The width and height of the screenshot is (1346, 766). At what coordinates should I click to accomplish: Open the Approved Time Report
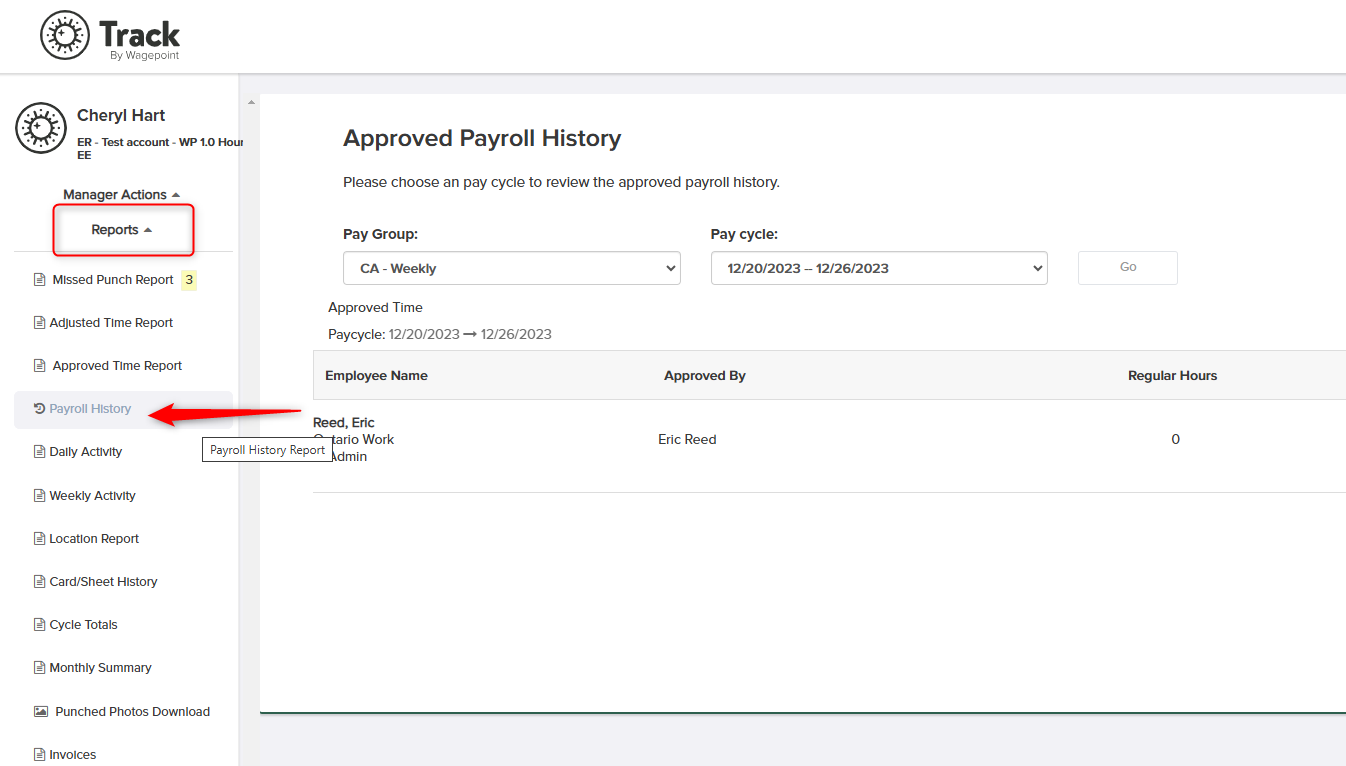117,366
